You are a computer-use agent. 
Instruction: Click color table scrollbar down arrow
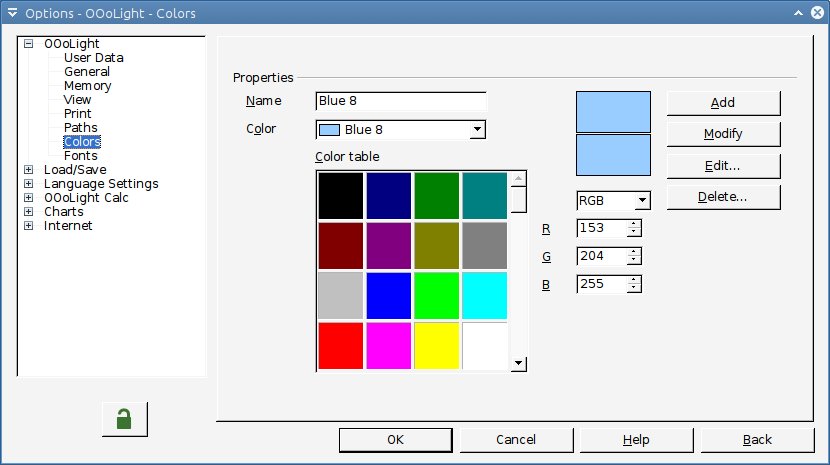click(x=518, y=363)
